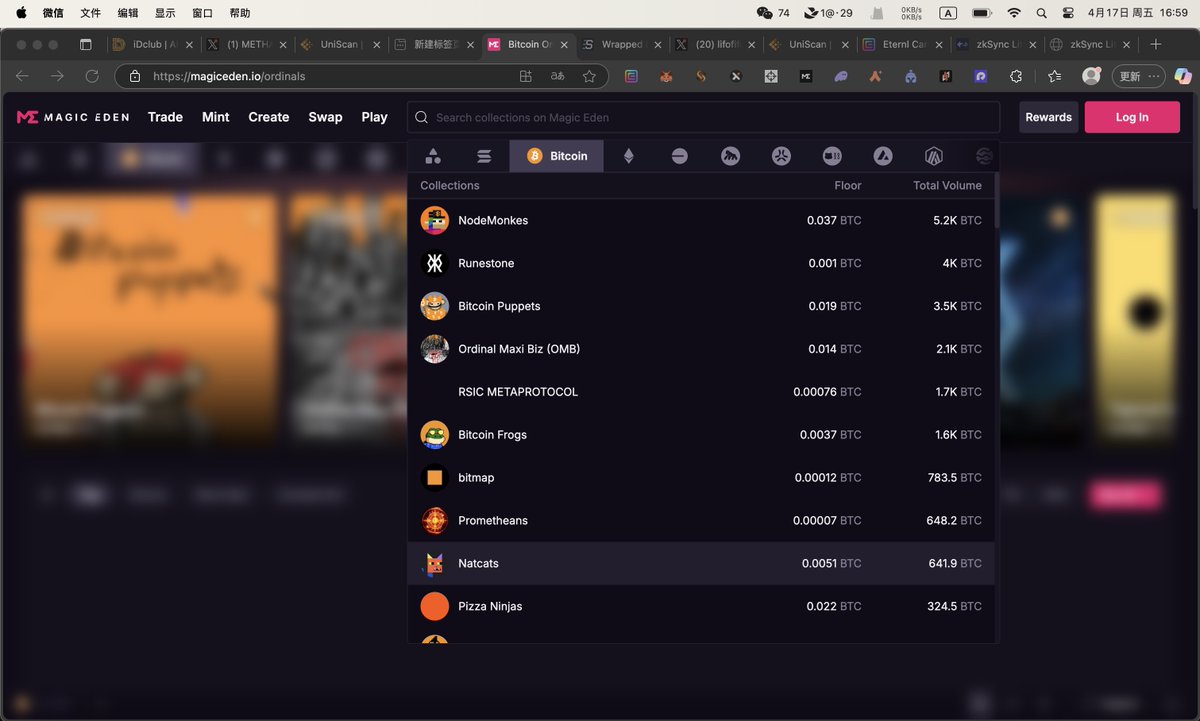The image size is (1200, 721).
Task: Pick the Base chain icon
Action: [679, 156]
